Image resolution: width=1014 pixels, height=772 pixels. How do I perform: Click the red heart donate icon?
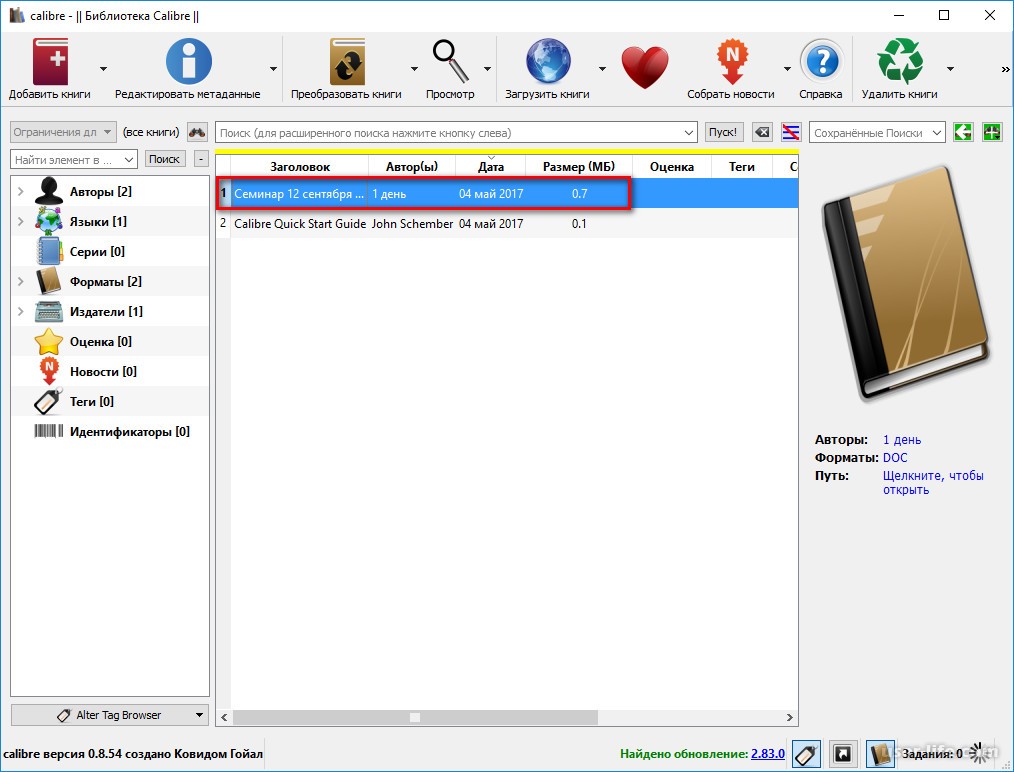pos(645,67)
